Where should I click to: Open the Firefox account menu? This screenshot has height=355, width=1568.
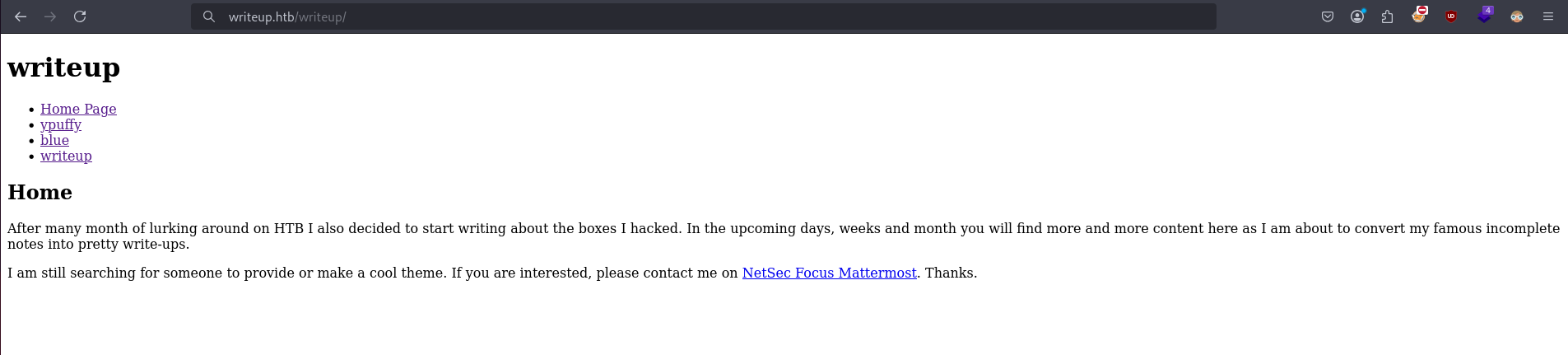coord(1357,16)
